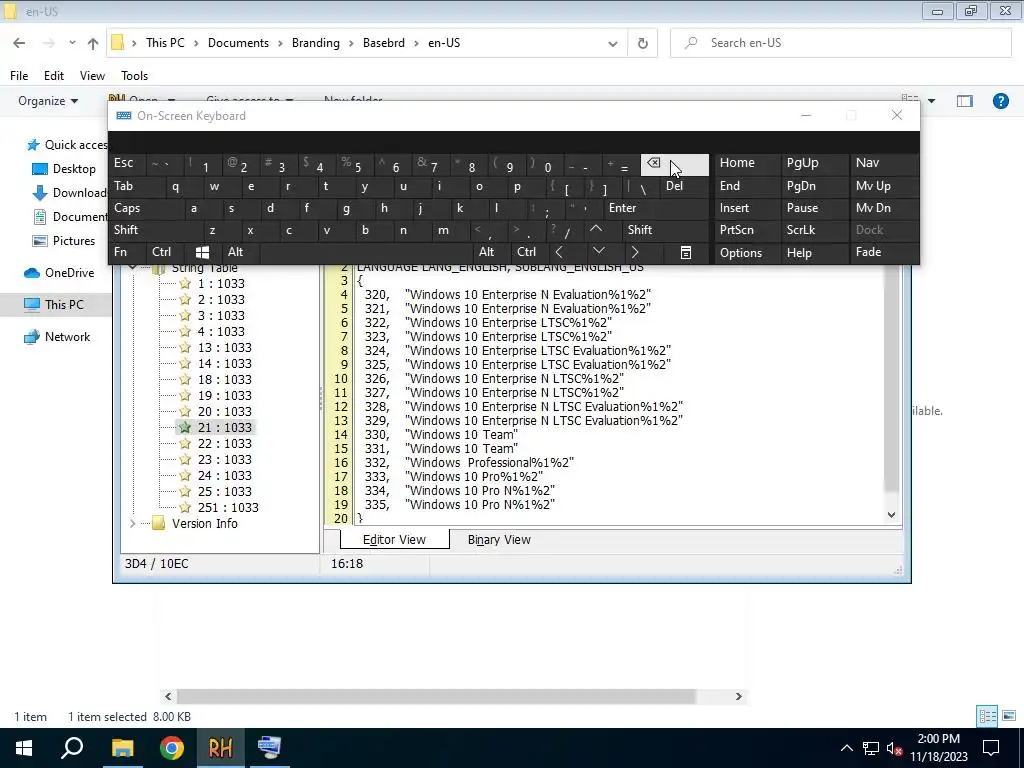
Task: Collapse the String Table tree node
Action: [x=133, y=268]
